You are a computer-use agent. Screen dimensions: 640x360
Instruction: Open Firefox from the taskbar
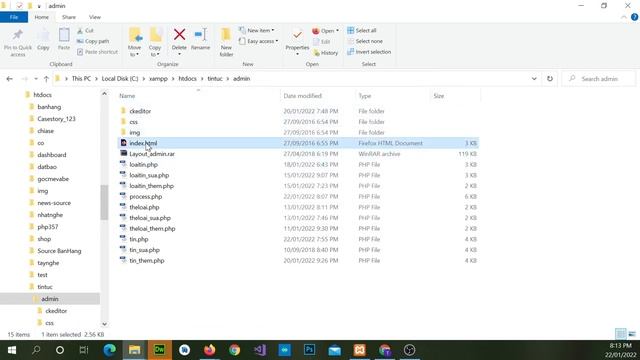[209, 350]
